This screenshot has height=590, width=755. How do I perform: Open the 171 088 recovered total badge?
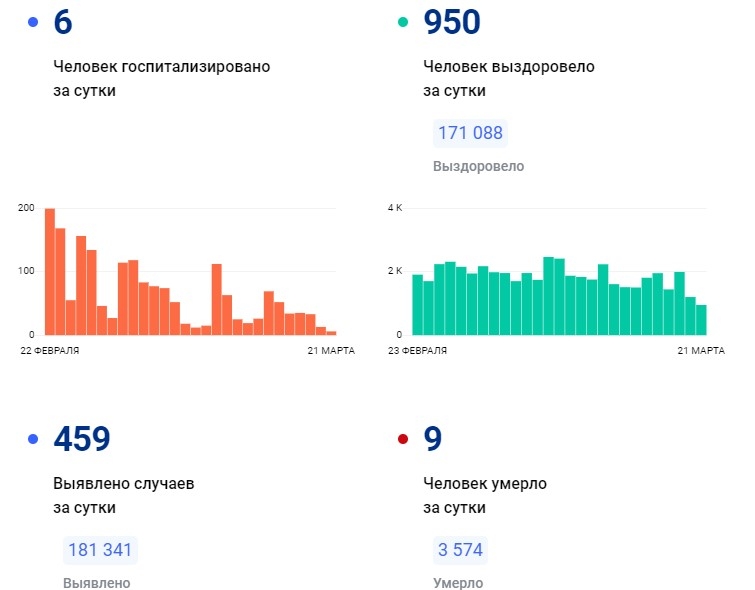point(470,133)
